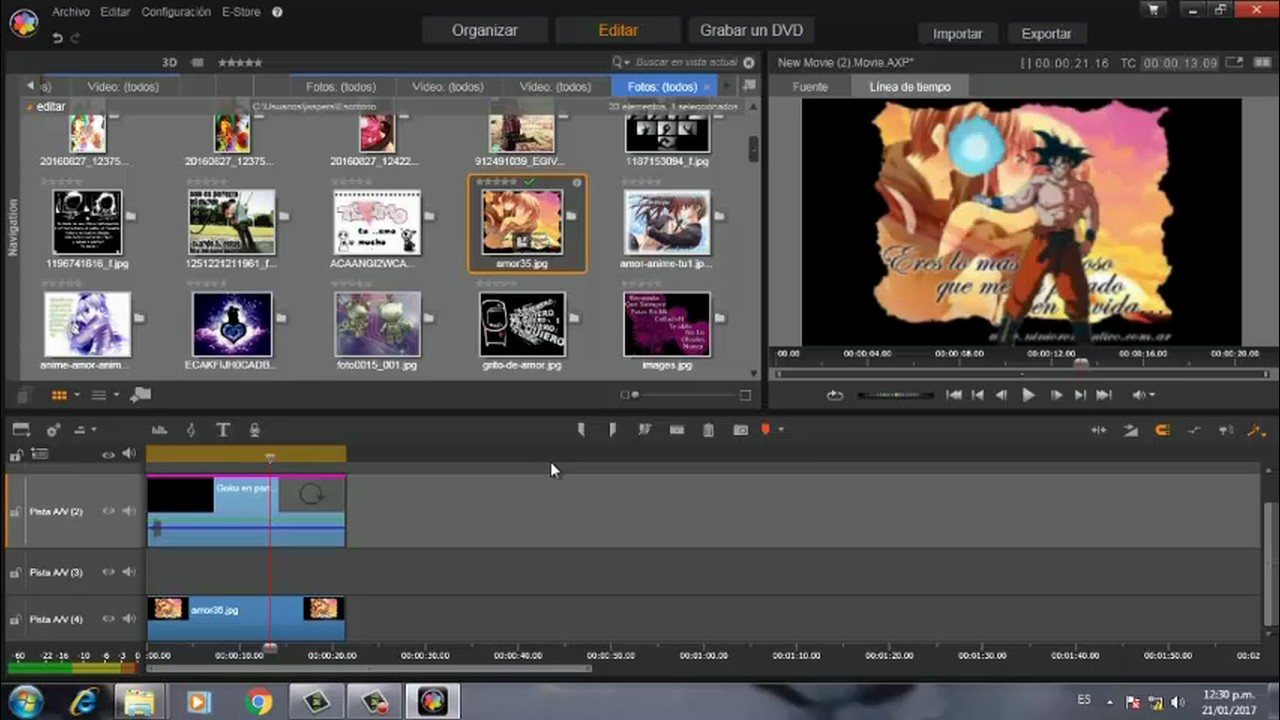This screenshot has width=1280, height=720.
Task: Click the Importar button
Action: pyautogui.click(x=957, y=33)
